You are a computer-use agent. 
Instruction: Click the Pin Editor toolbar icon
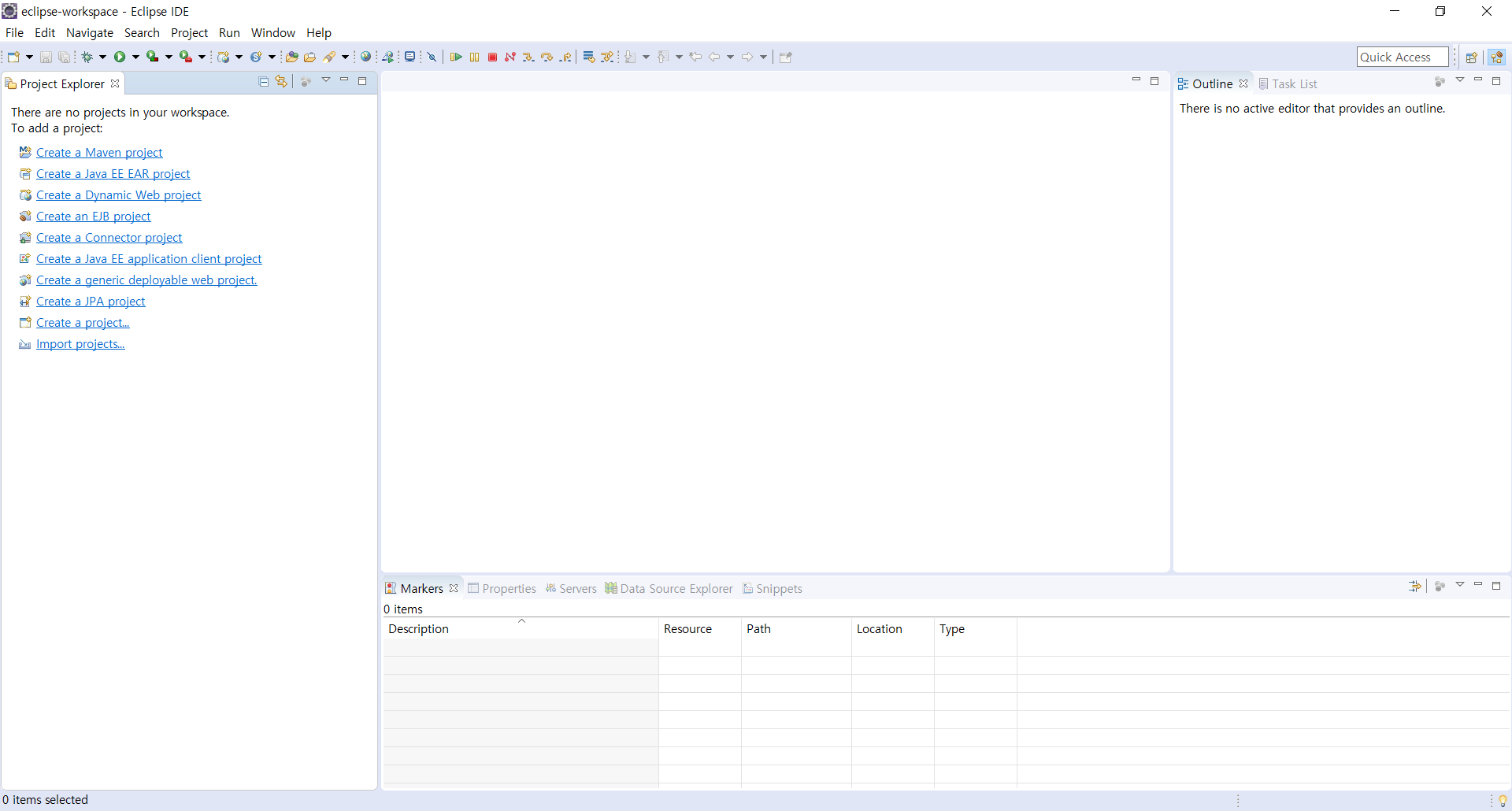(785, 57)
